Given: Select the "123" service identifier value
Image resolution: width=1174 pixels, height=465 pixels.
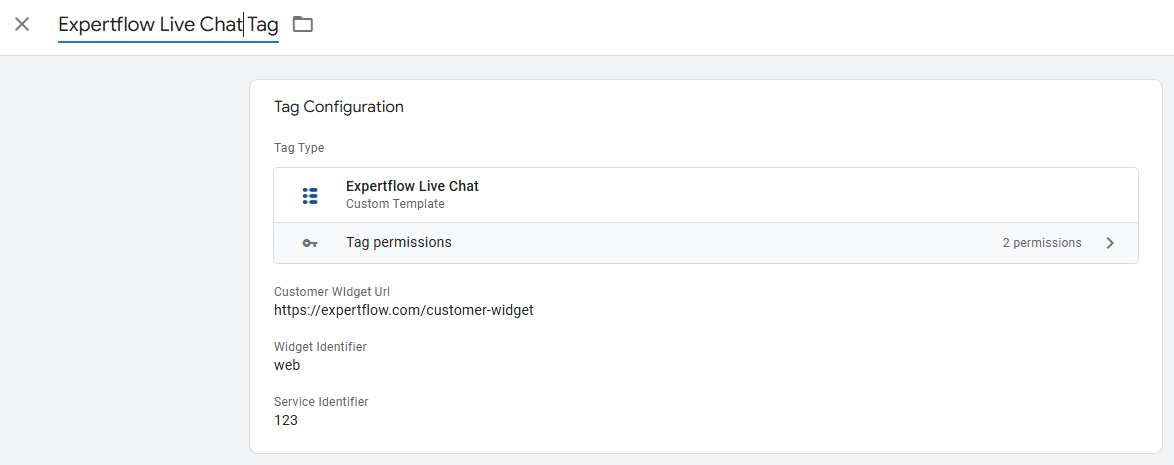Looking at the screenshot, I should pos(286,420).
